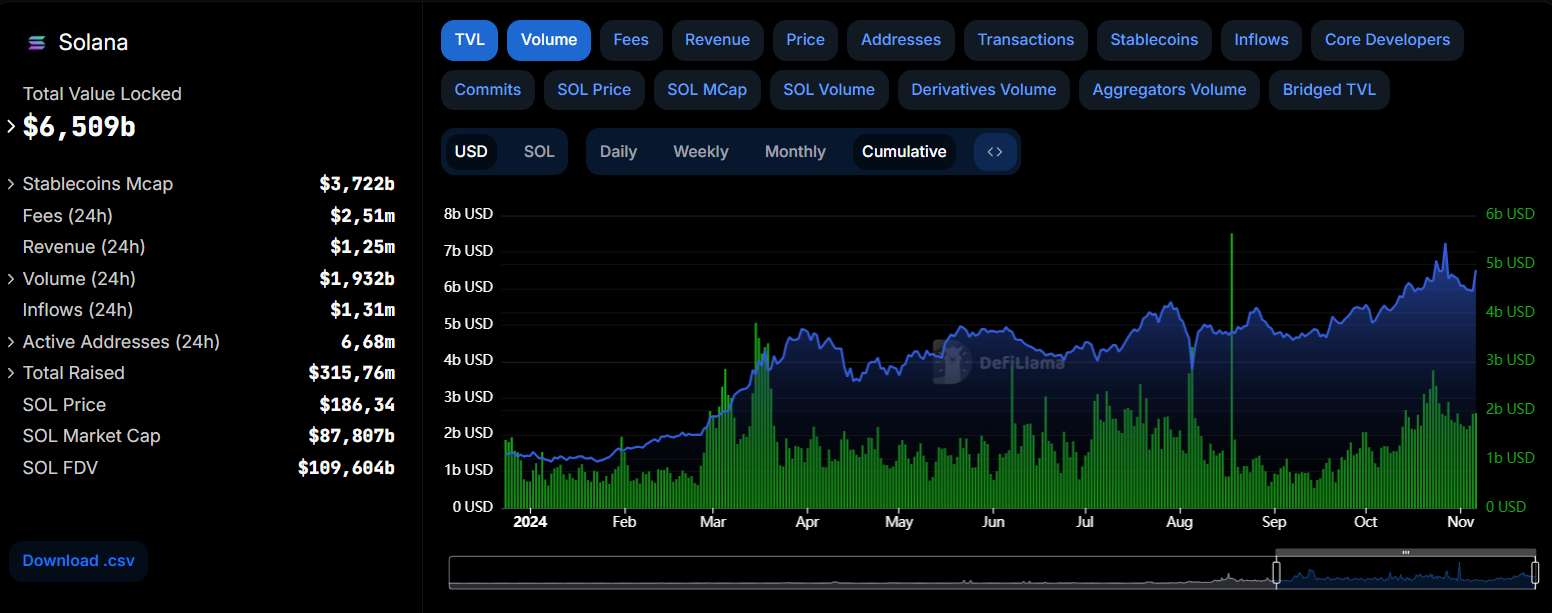Click the Download .csv button
The height and width of the screenshot is (613, 1552).
click(x=79, y=561)
